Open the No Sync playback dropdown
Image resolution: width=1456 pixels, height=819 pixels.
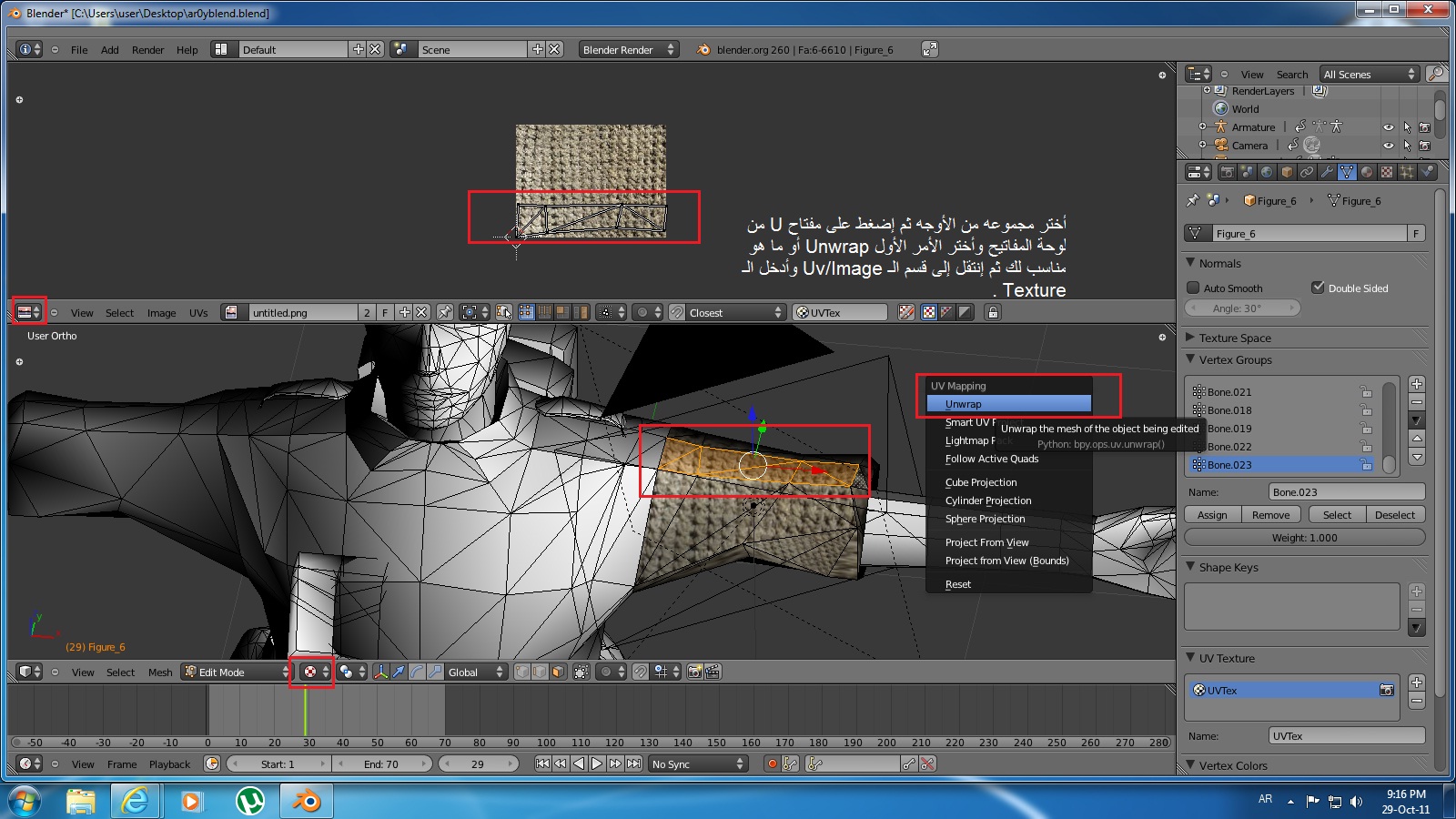click(698, 763)
